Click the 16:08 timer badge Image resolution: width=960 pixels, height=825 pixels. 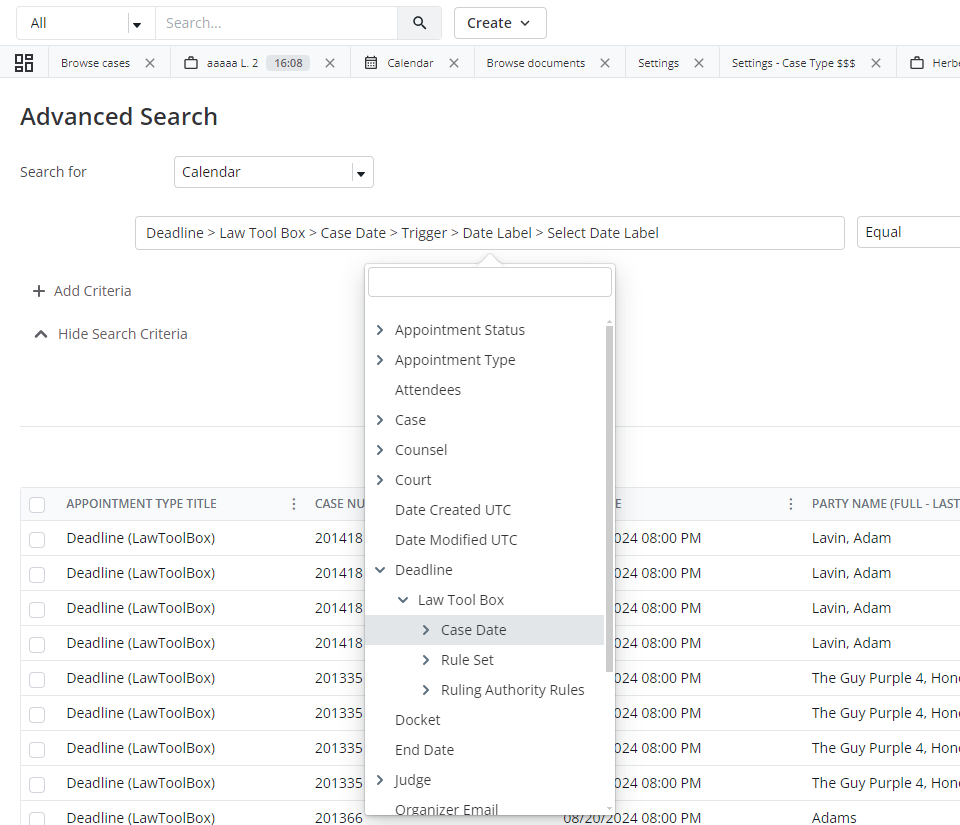[288, 63]
